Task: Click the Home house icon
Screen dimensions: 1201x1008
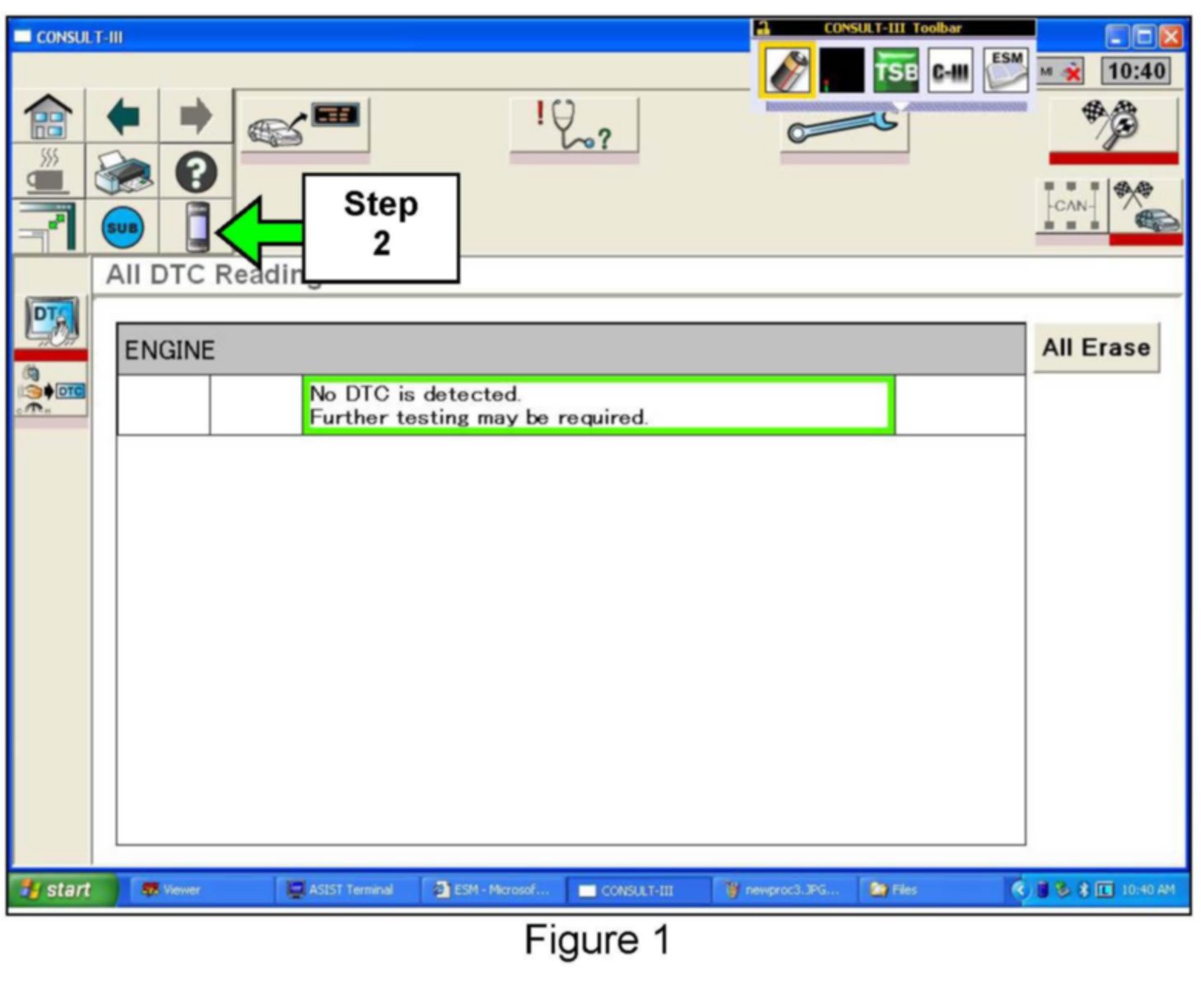Action: click(x=48, y=117)
